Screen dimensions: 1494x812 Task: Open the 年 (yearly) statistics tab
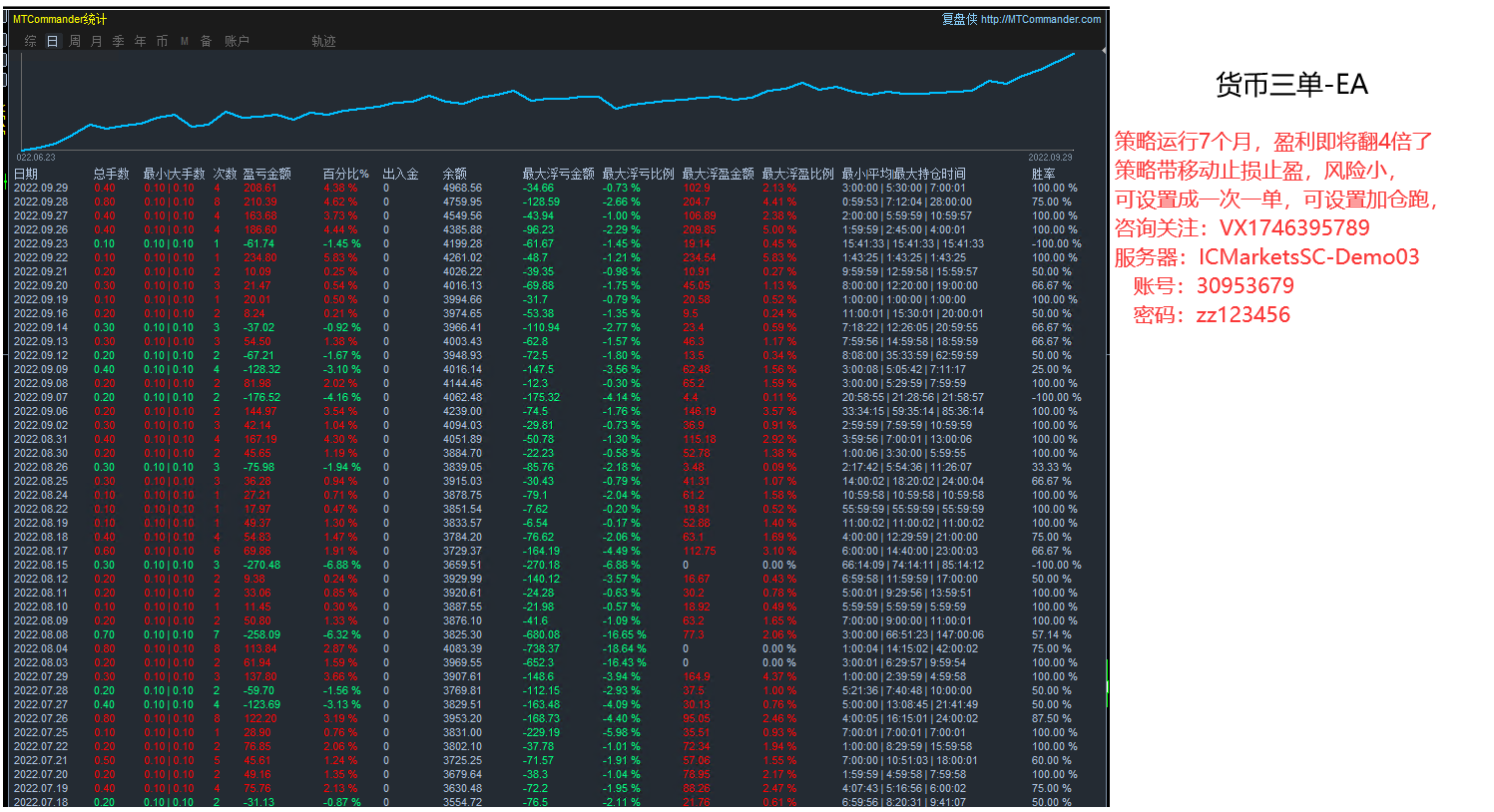(141, 41)
